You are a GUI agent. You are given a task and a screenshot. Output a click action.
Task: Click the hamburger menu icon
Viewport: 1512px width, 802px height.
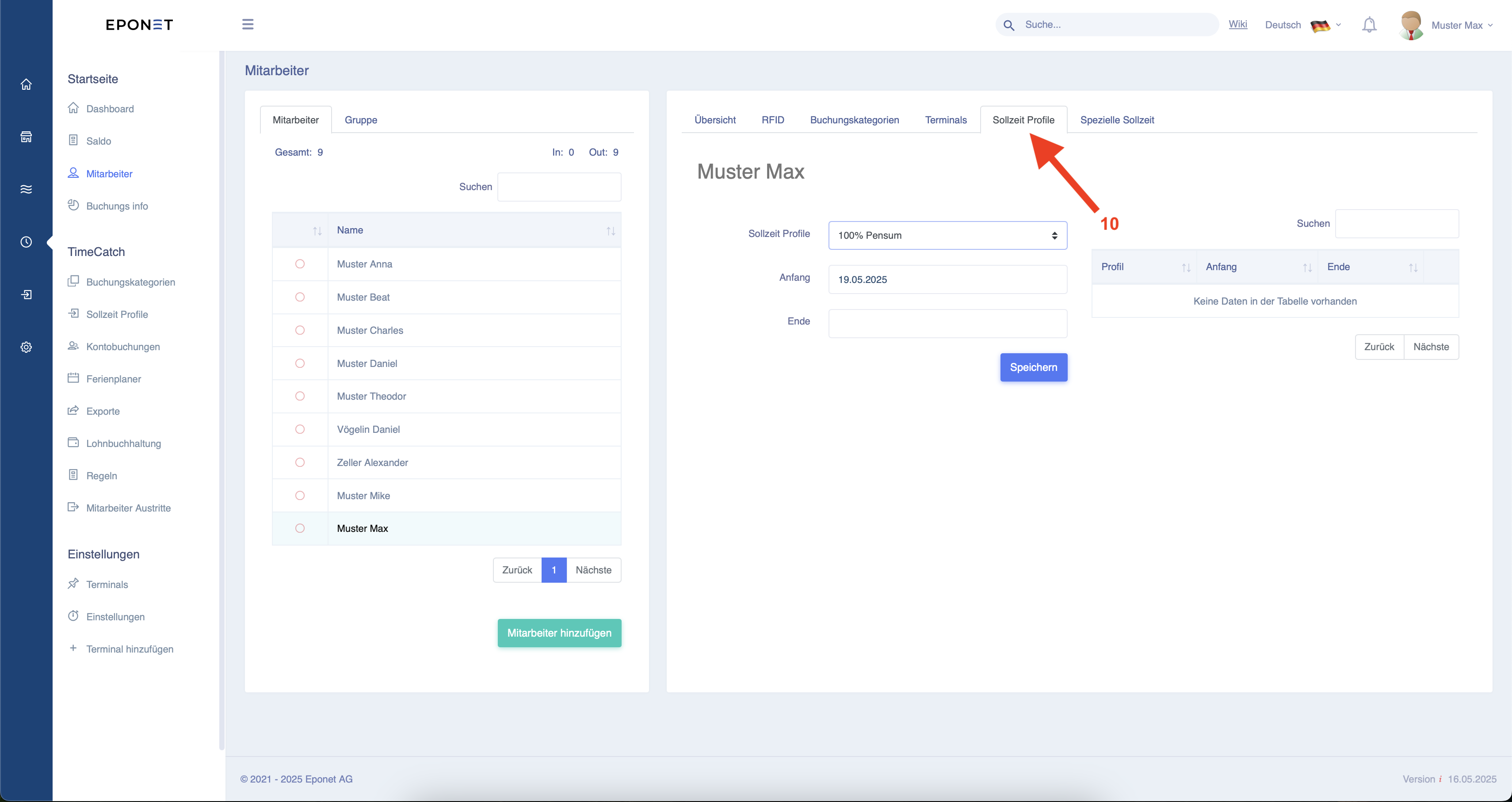click(248, 24)
